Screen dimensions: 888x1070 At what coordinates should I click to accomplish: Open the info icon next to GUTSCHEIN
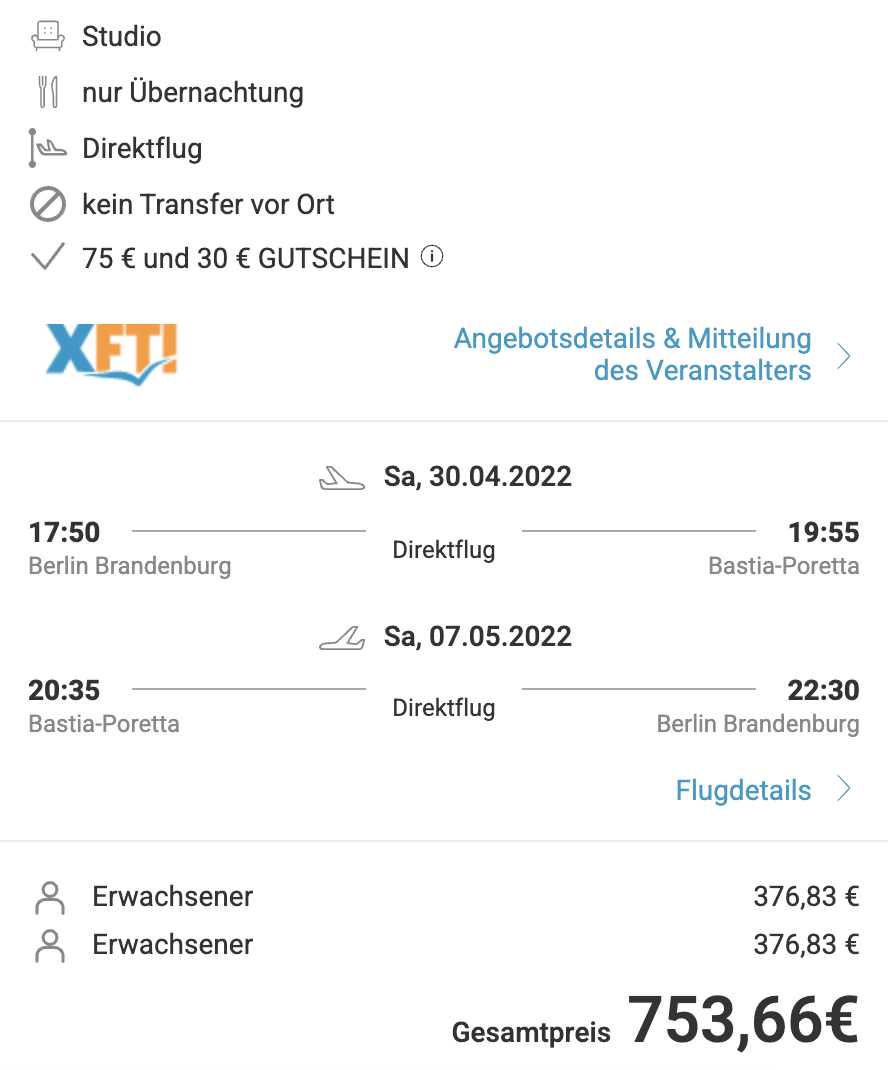(431, 257)
